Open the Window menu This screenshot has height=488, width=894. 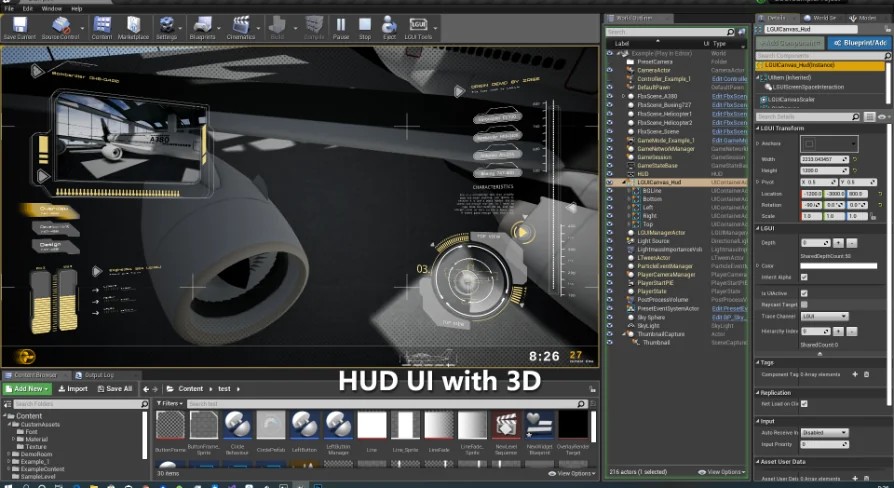coord(51,9)
